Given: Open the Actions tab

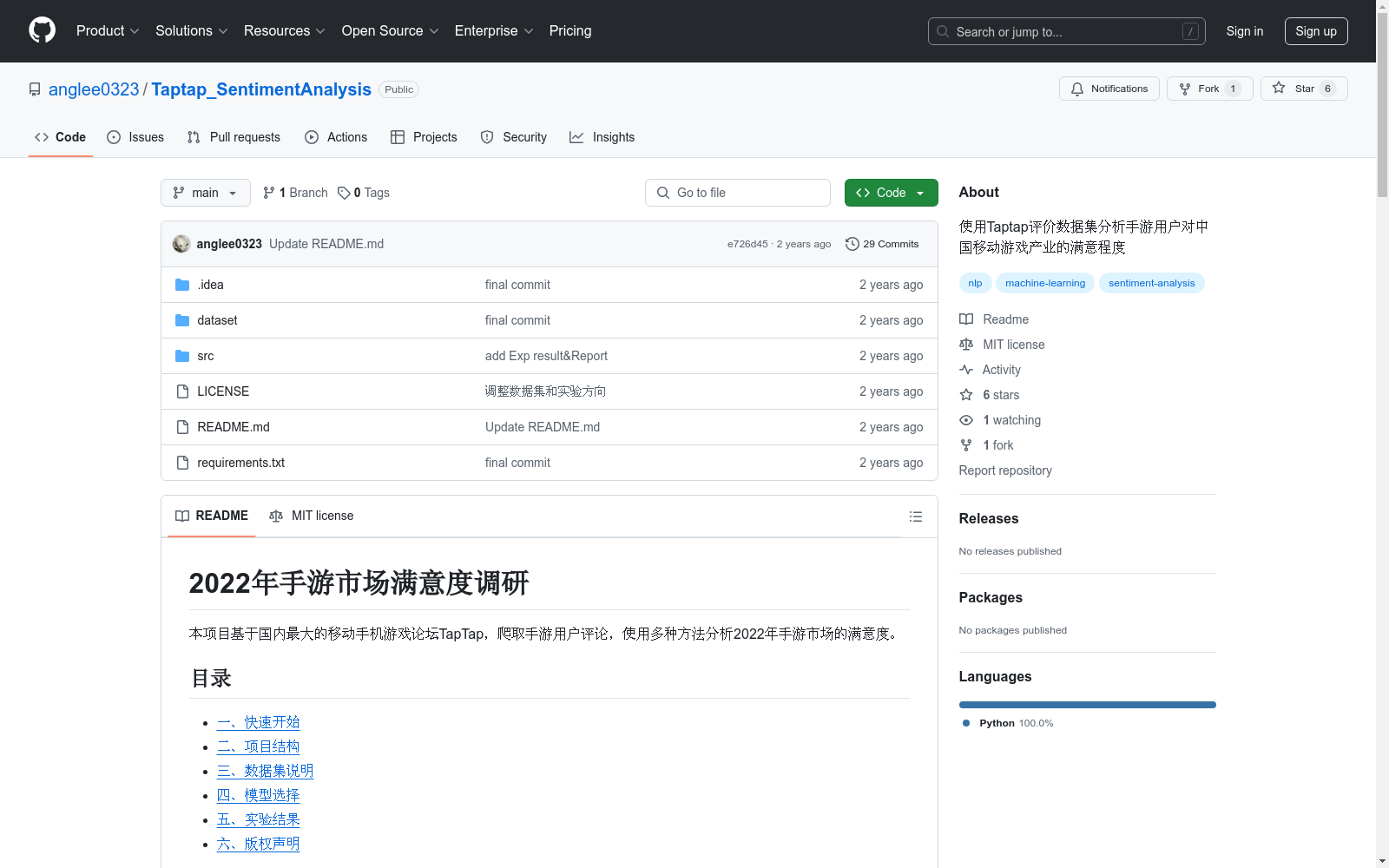Looking at the screenshot, I should point(336,137).
